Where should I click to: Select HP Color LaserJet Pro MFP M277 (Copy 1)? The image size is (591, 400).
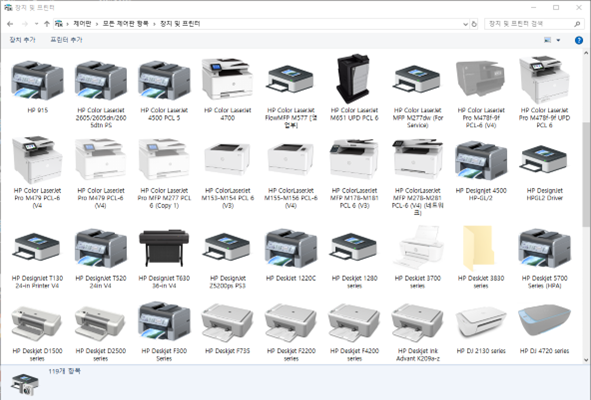click(164, 173)
